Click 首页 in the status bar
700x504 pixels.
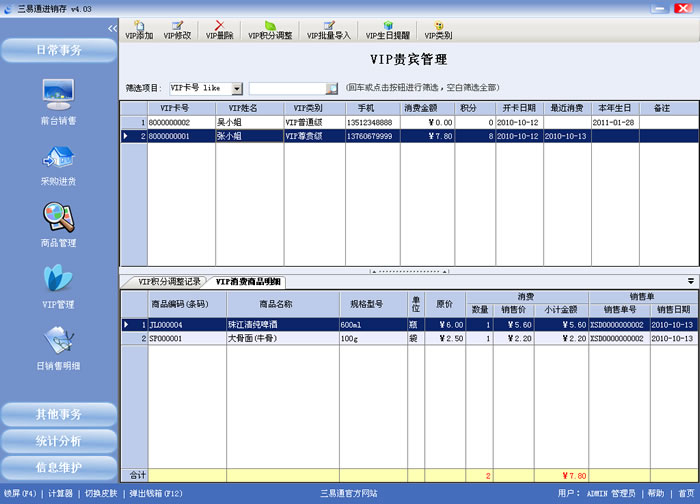tap(686, 493)
